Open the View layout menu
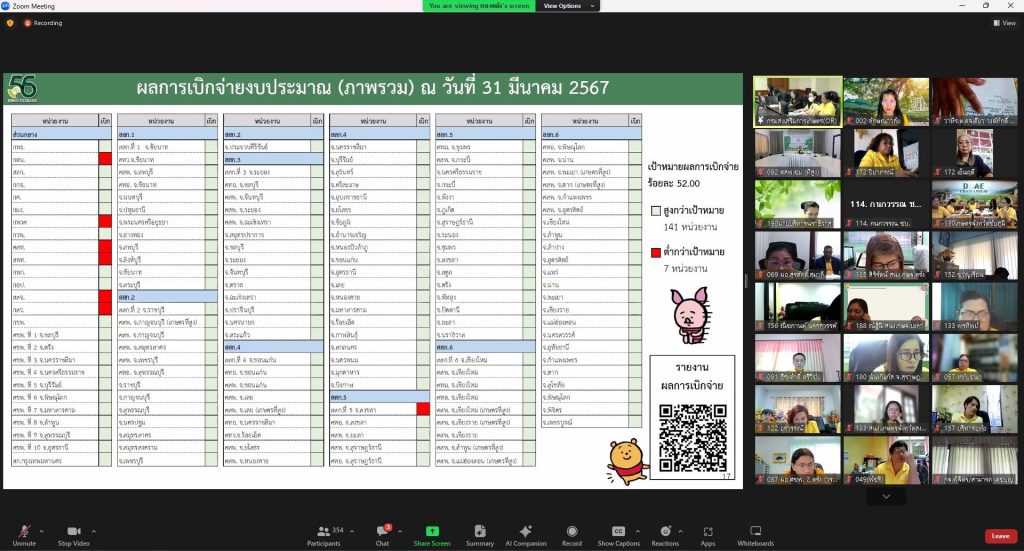Screen dimensions: 1024x551 tap(1004, 22)
